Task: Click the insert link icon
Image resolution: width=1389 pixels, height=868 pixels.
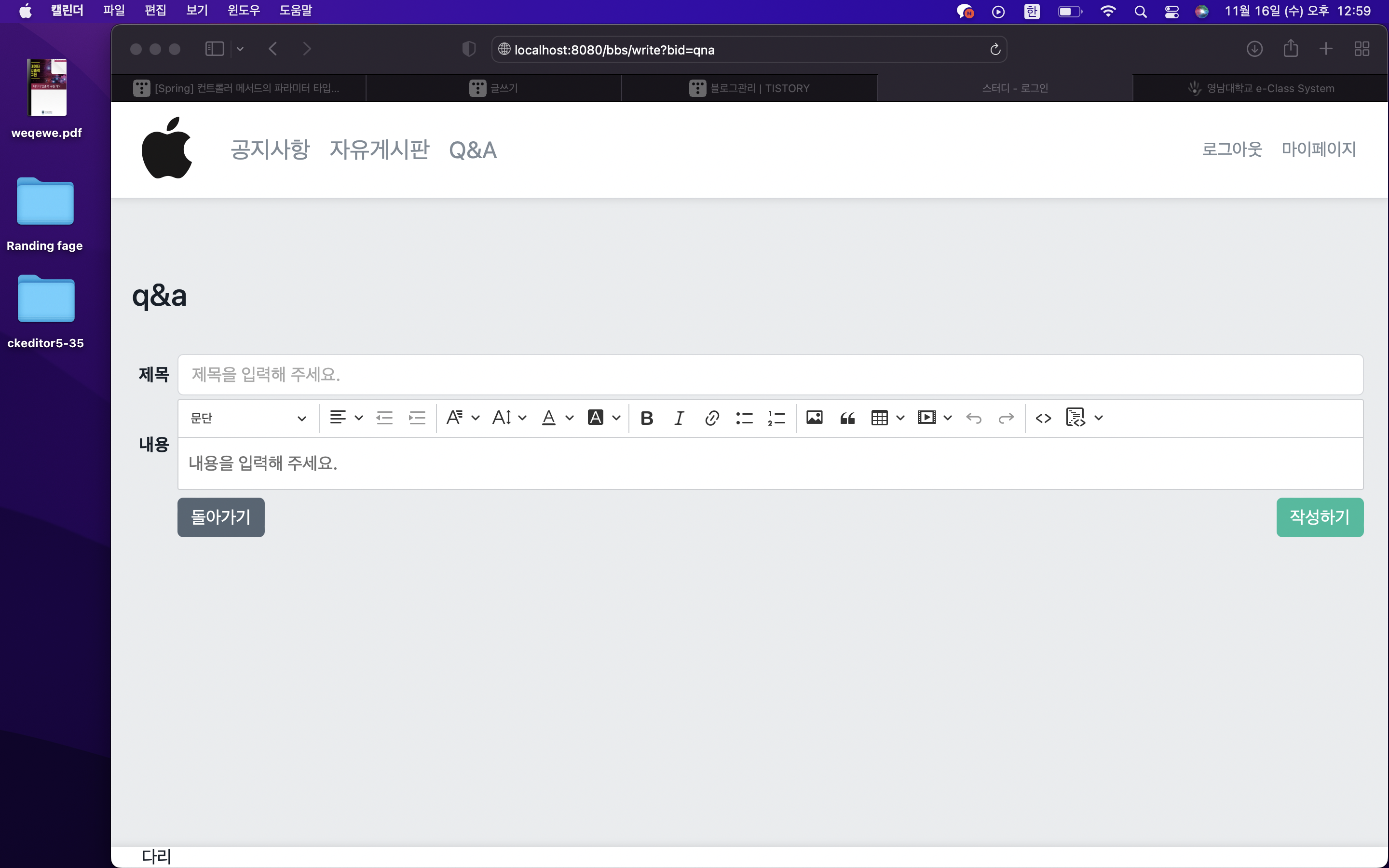Action: point(712,418)
